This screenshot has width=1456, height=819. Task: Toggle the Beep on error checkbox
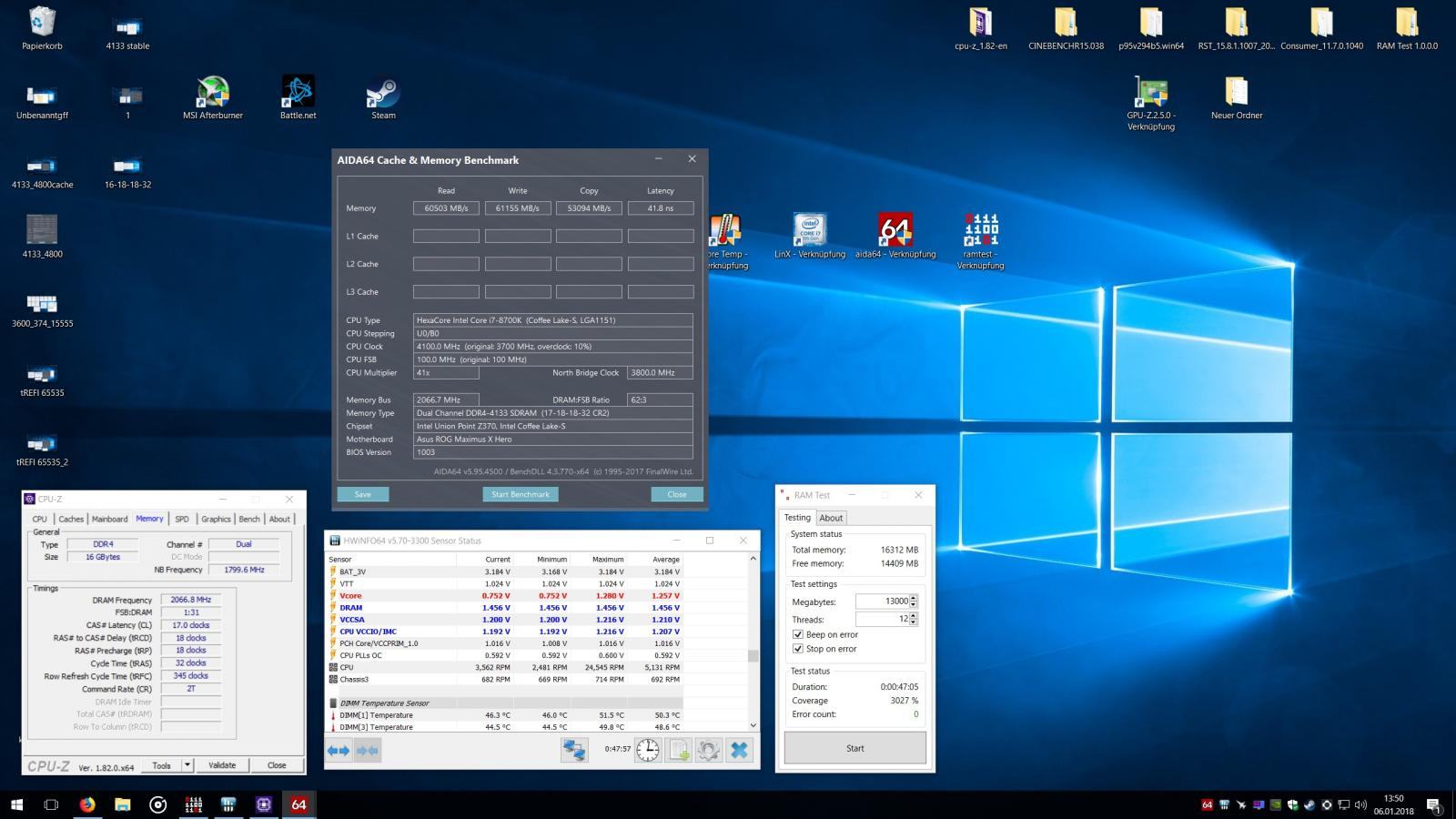pyautogui.click(x=798, y=634)
